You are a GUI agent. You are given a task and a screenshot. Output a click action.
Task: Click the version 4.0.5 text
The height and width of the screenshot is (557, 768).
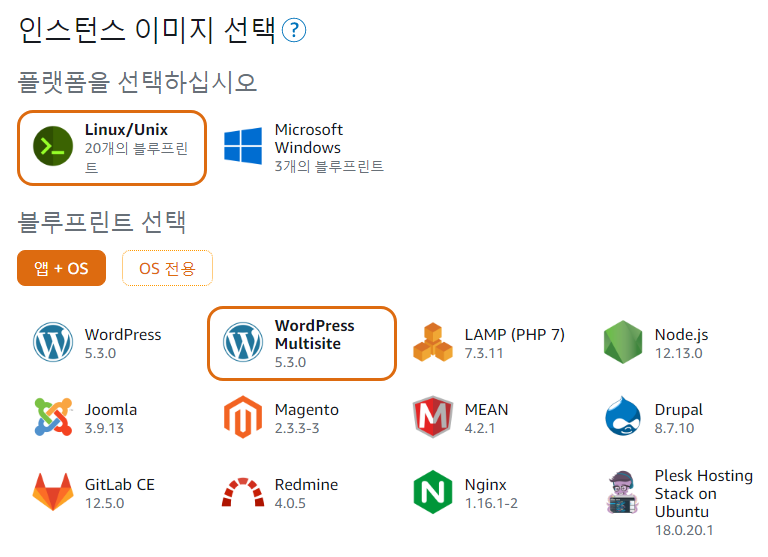point(290,503)
